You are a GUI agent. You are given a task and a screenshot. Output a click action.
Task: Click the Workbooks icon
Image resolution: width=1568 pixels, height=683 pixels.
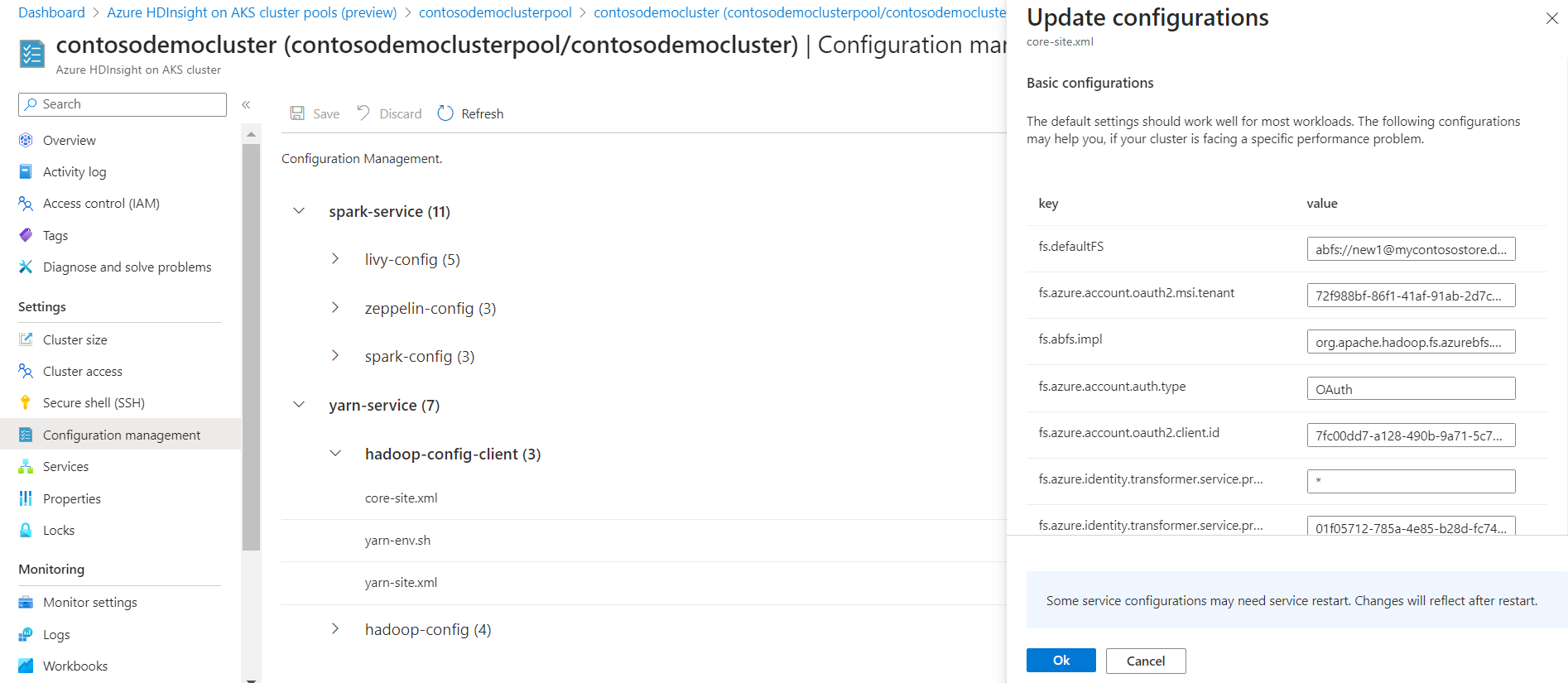(26, 666)
